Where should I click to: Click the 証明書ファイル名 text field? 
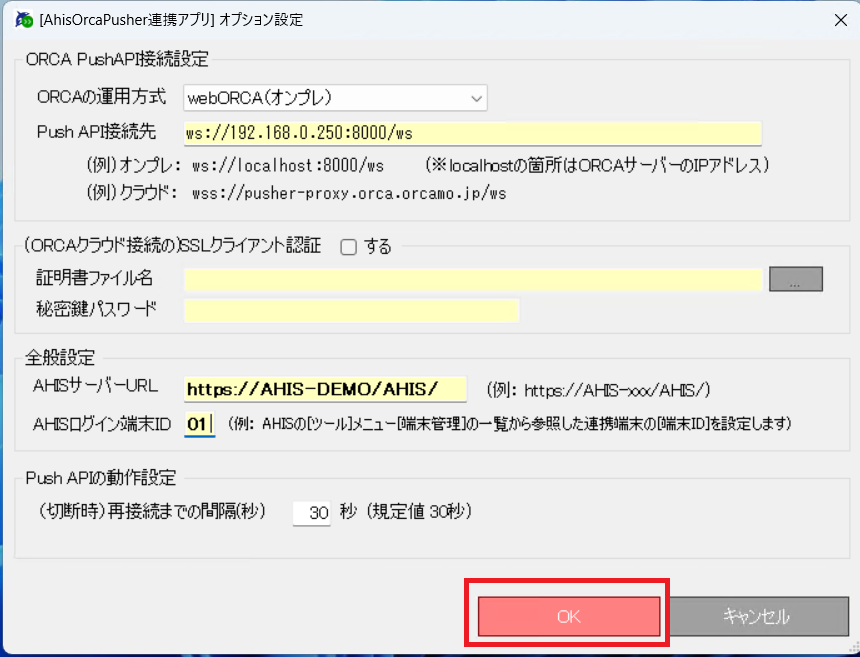click(473, 279)
